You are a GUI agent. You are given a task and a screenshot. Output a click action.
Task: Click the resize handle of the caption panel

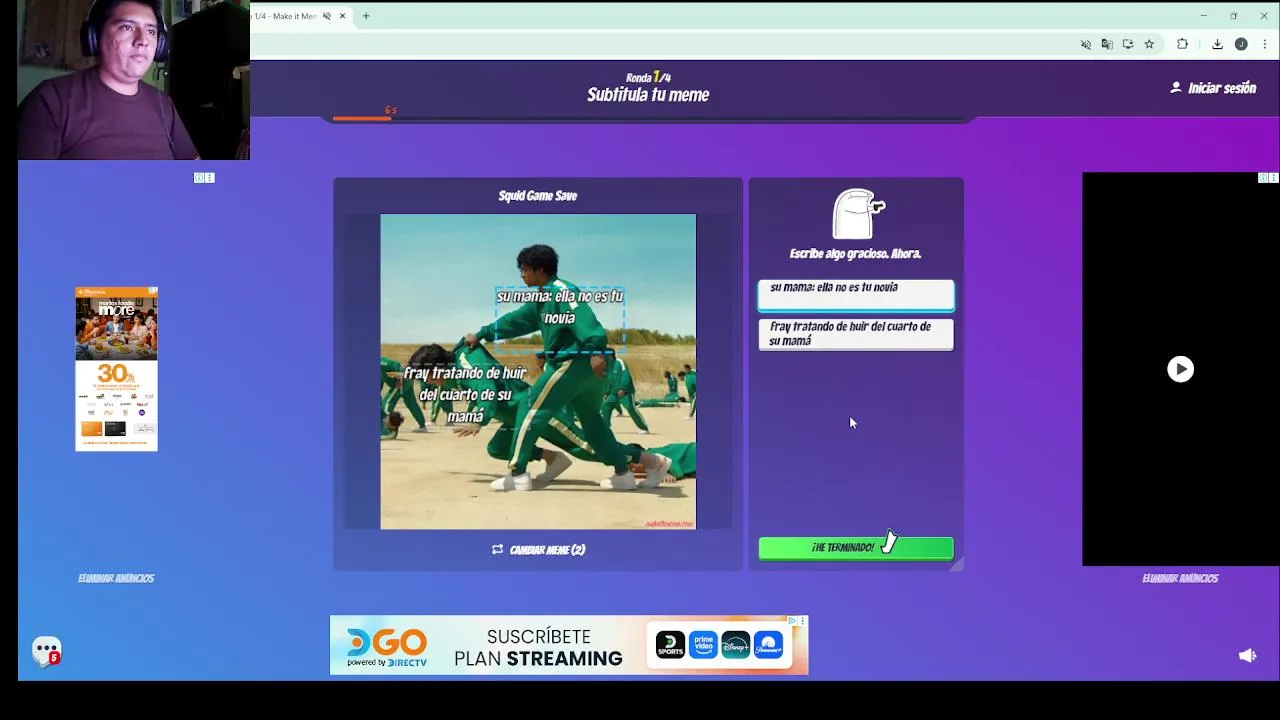(957, 565)
